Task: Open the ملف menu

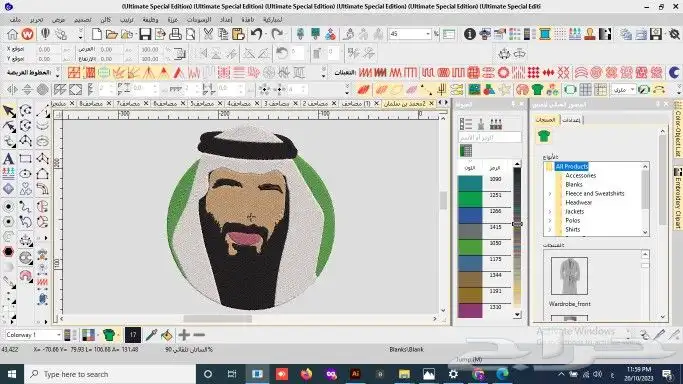Action: [15, 20]
